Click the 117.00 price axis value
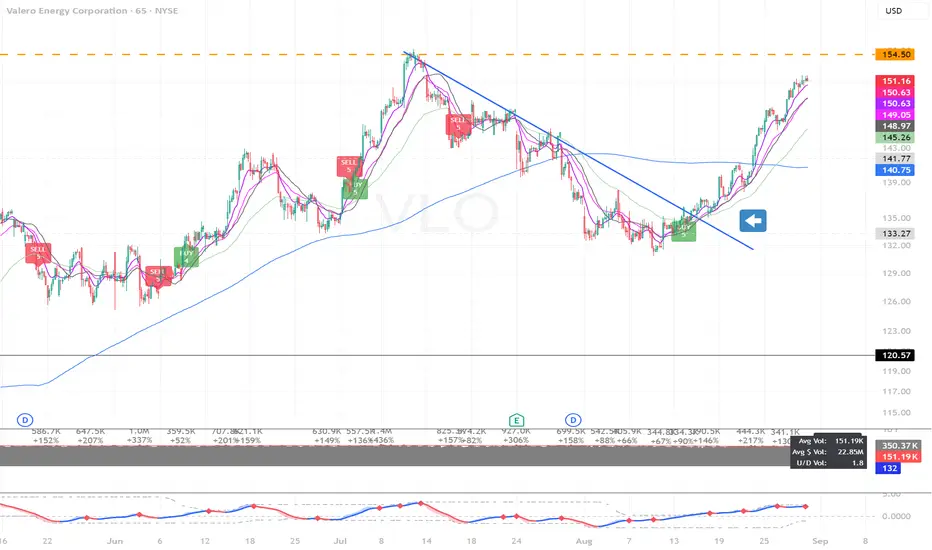 click(896, 391)
